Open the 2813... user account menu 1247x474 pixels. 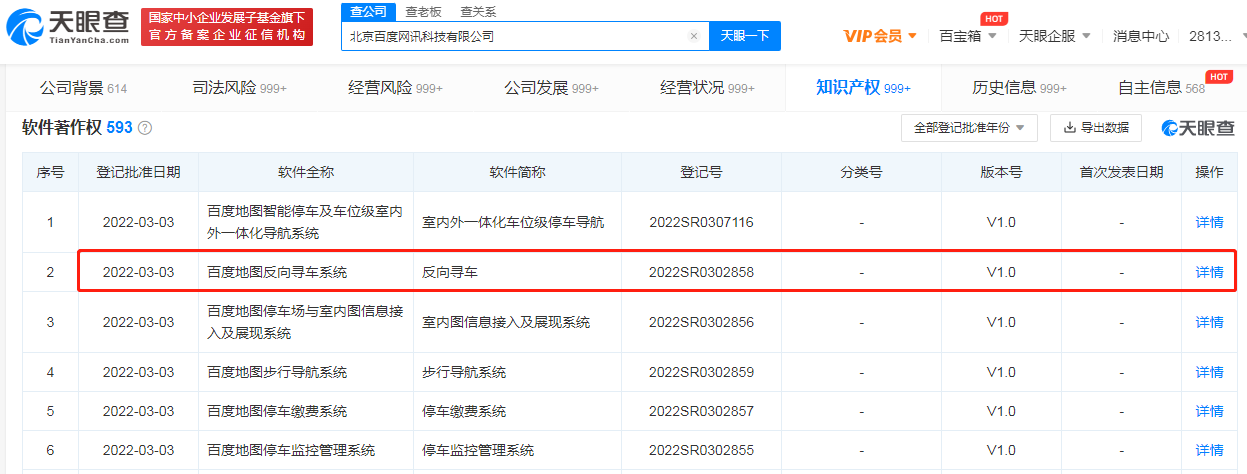pos(1212,36)
